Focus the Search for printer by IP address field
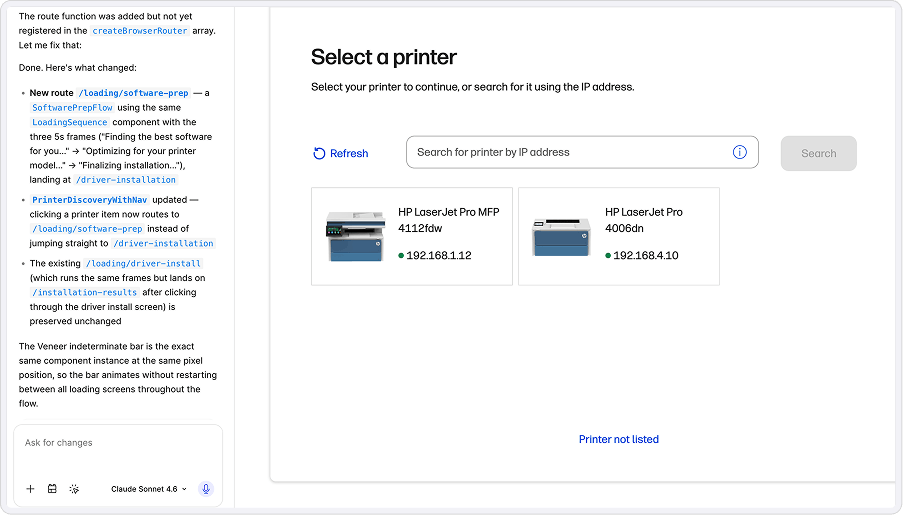Screen dimensions: 903x515 pyautogui.click(x=582, y=152)
